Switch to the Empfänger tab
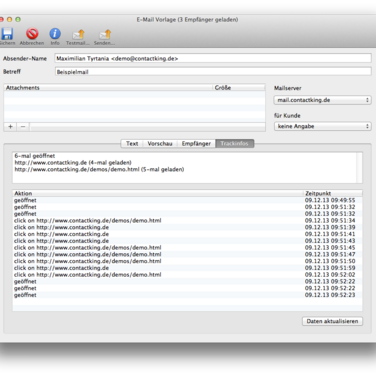376x376 pixels. [x=196, y=144]
